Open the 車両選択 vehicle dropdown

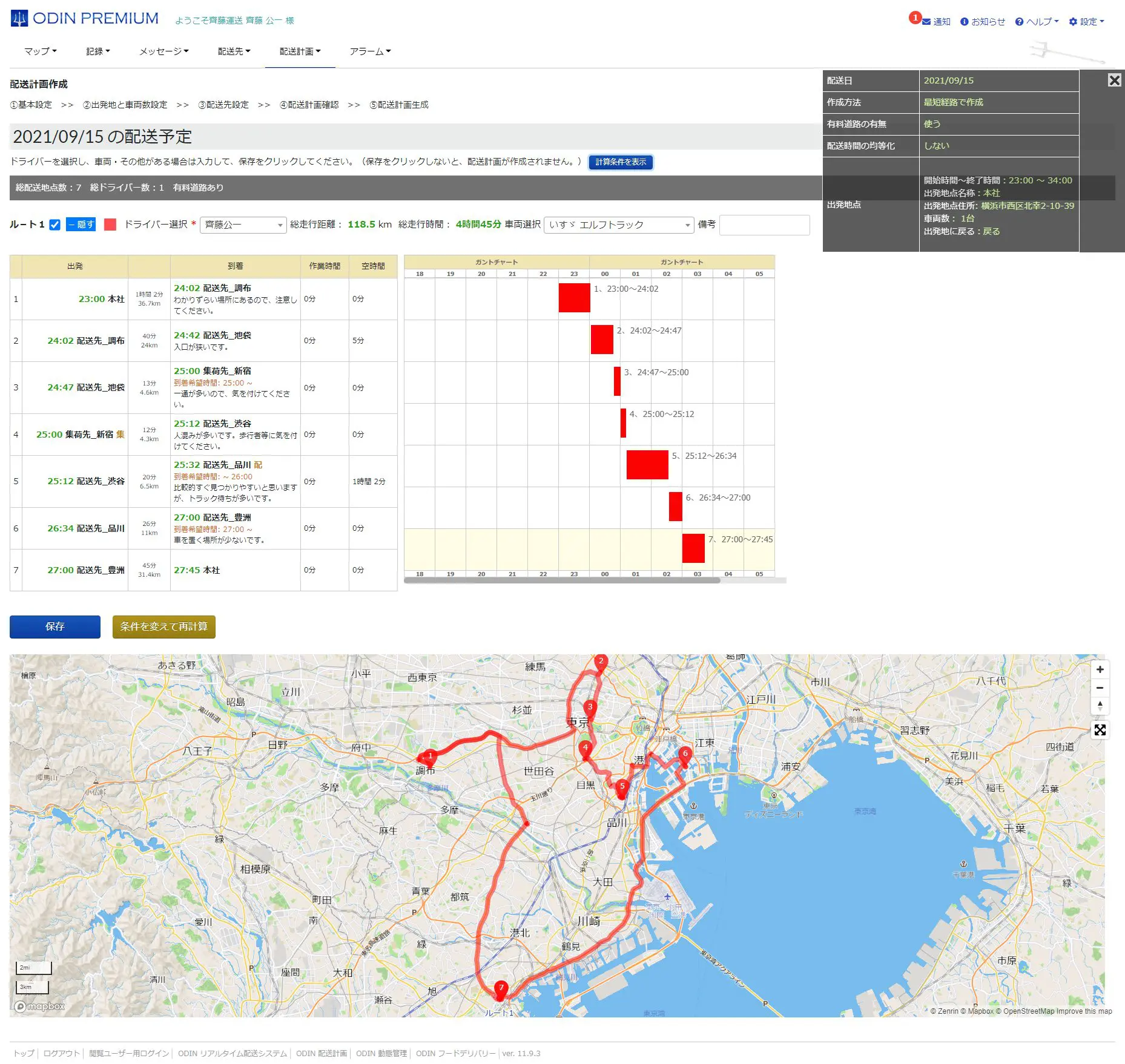618,225
